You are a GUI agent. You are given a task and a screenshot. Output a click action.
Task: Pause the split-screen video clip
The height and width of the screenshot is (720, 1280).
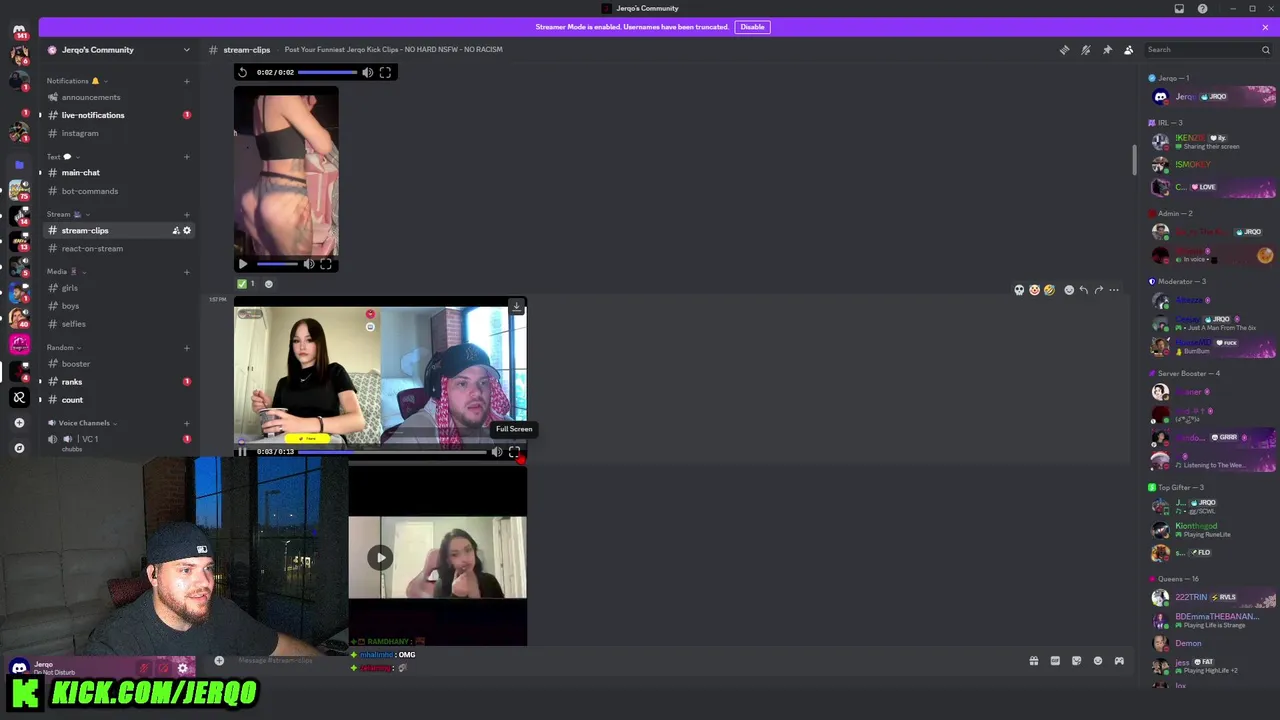pyautogui.click(x=242, y=452)
